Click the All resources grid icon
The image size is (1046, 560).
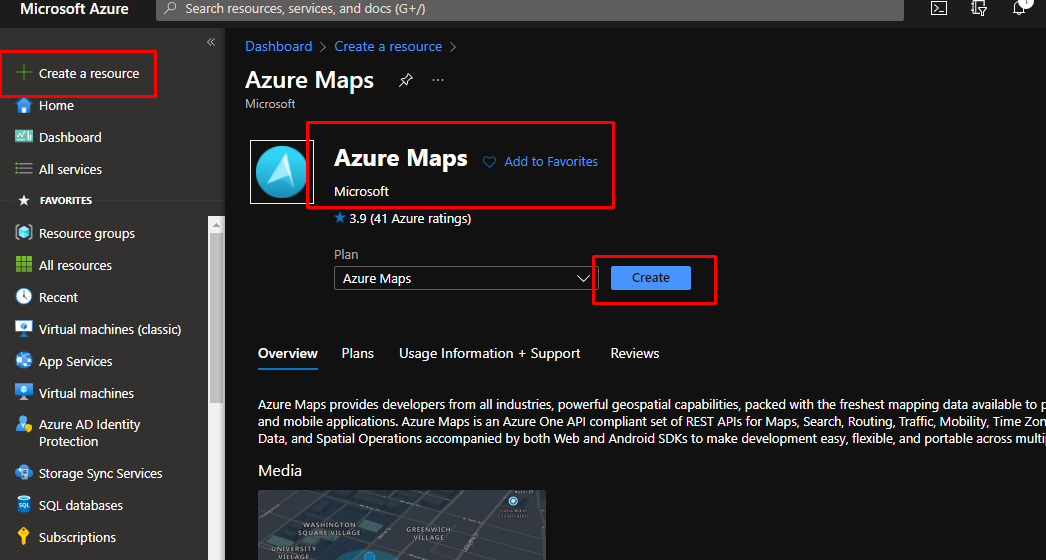[23, 265]
